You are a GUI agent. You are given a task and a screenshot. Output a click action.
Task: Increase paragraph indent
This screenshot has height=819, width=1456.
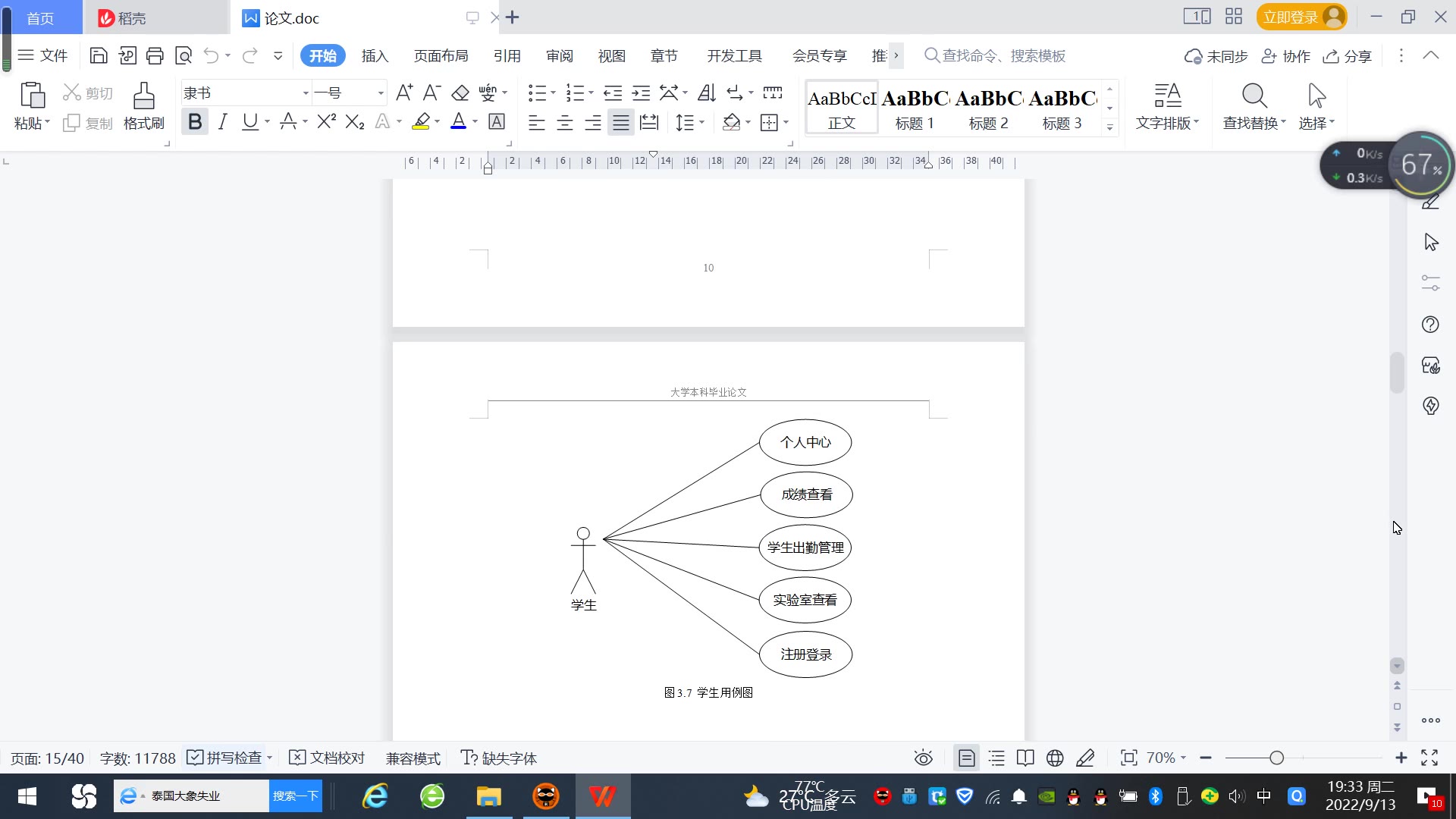coord(642,93)
